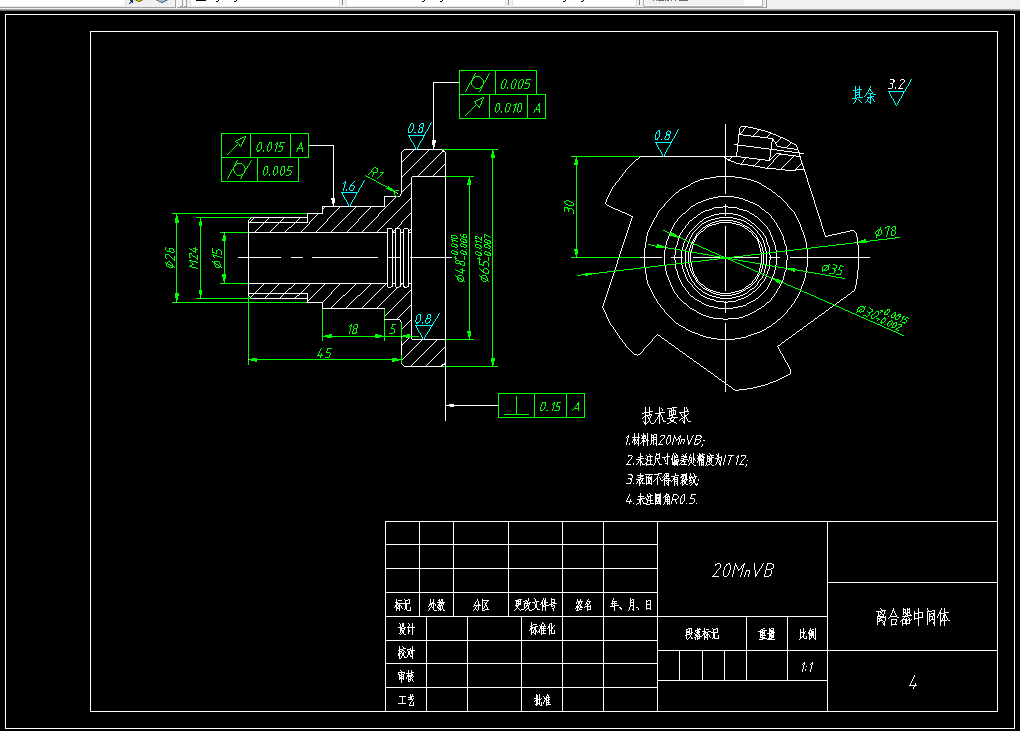Click the ø65 toleranced diameter dimension
1020x731 pixels.
pyautogui.click(x=485, y=258)
